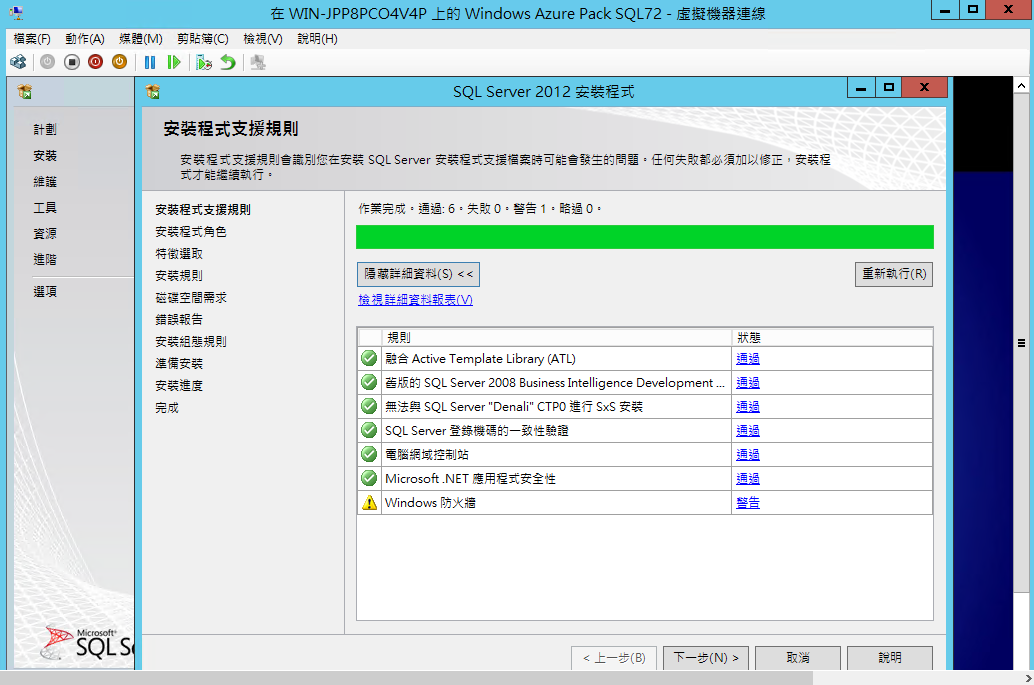Viewport: 1034px width, 685px height.
Task: Open the 檢視(V) menu
Action: pos(262,39)
